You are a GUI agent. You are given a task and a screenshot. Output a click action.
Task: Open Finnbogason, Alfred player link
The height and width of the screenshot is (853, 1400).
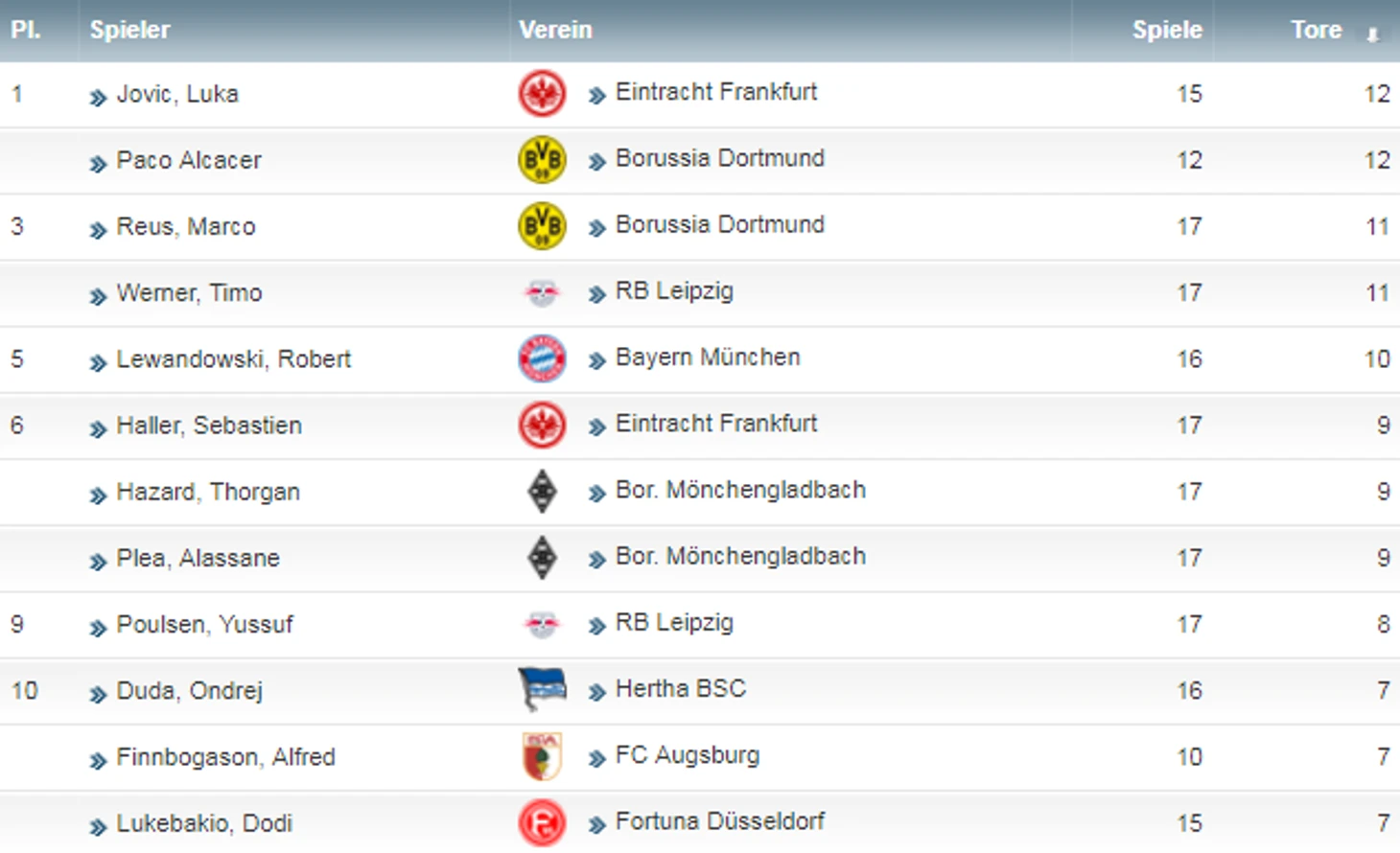226,757
